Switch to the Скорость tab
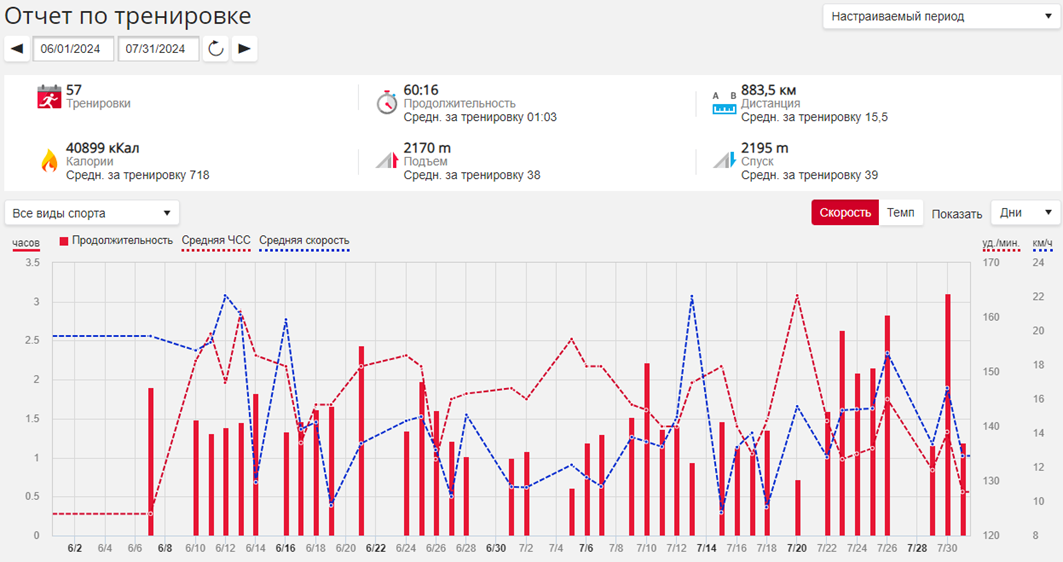Viewport: 1063px width, 562px height. [845, 213]
